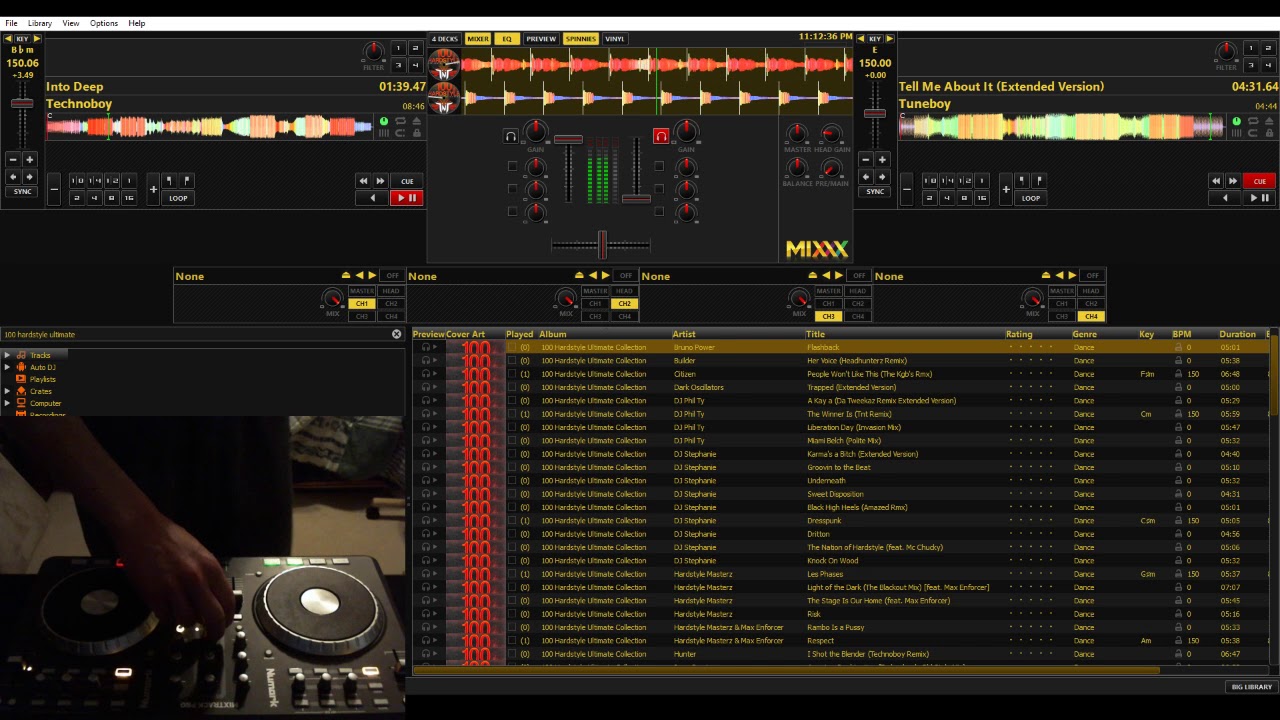Screen dimensions: 1280x720
Task: Play right deck in reverse
Action: [x=1225, y=198]
